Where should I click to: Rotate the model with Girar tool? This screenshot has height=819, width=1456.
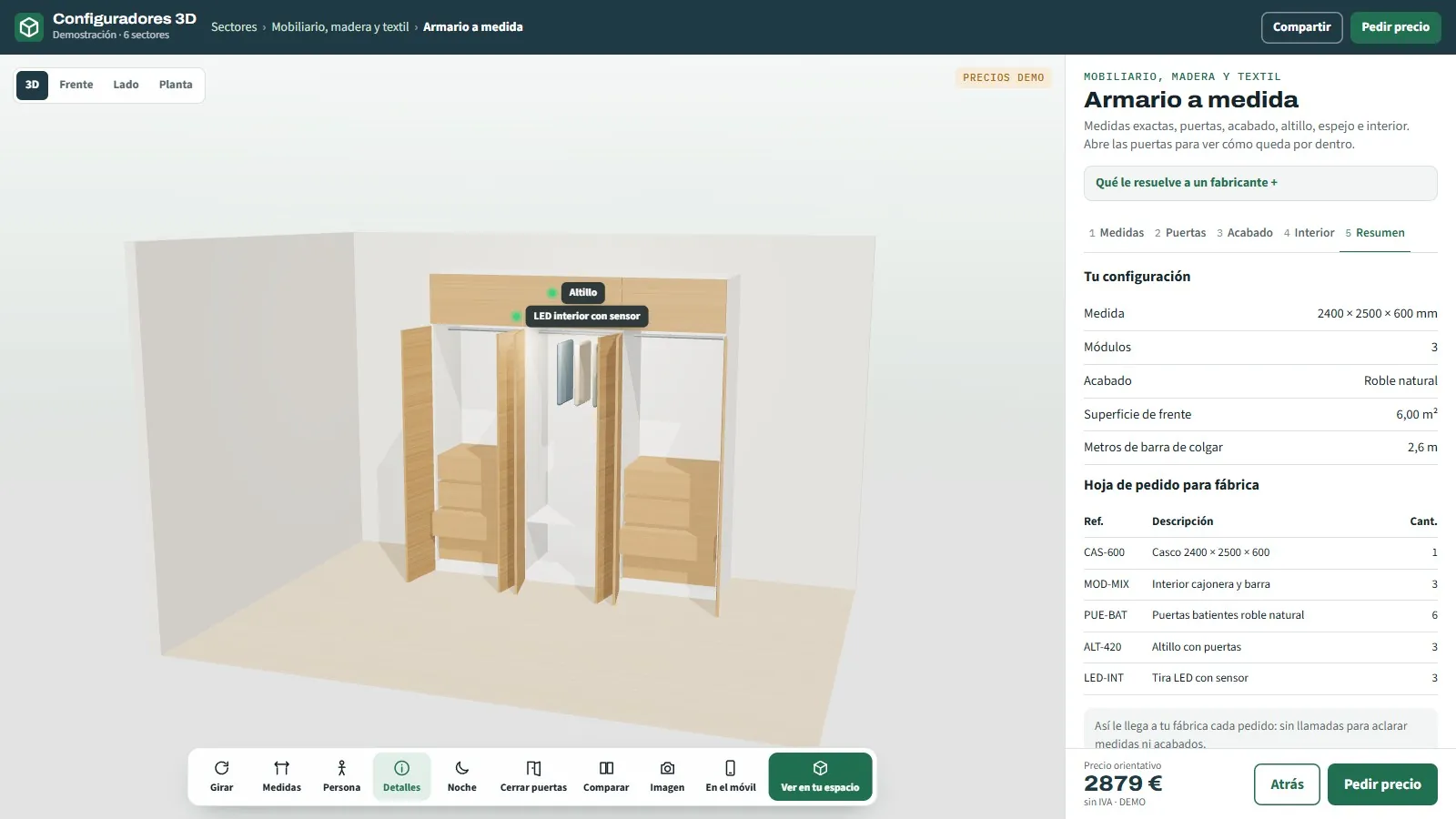(x=222, y=776)
